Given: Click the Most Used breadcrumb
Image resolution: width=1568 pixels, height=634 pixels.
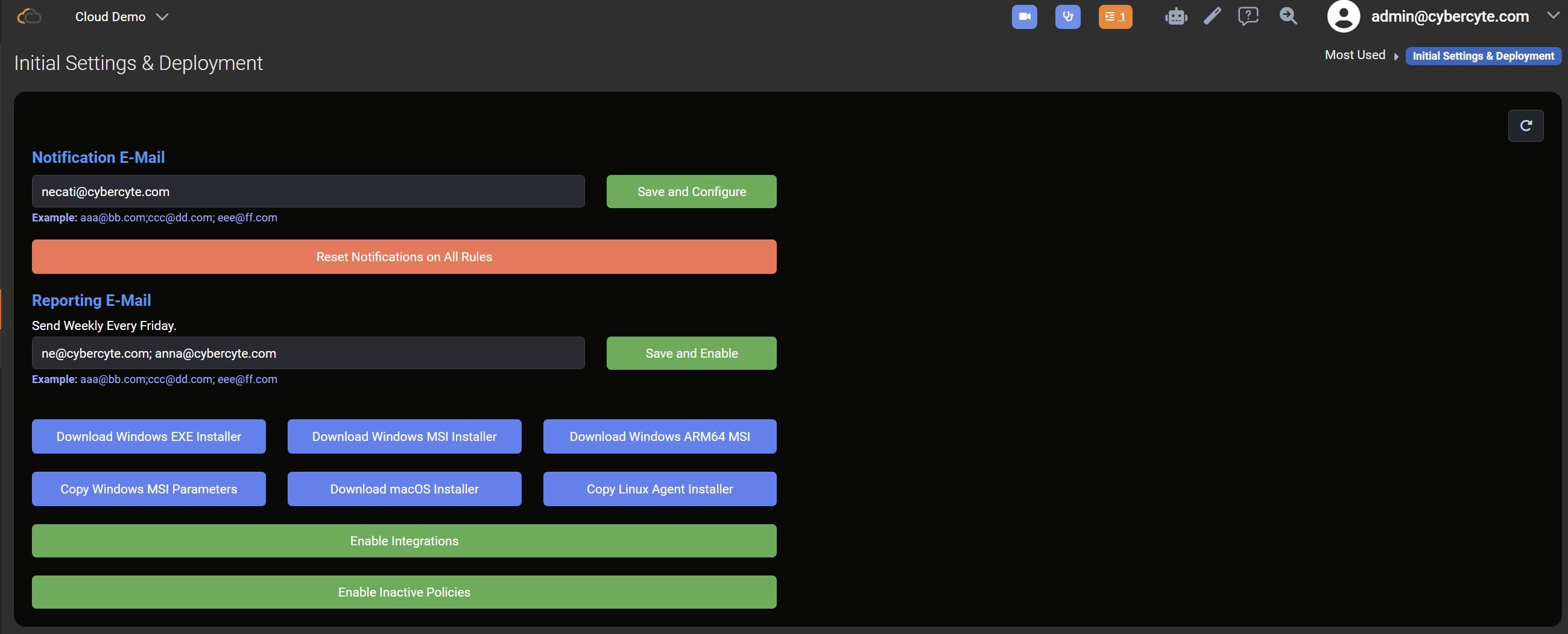Looking at the screenshot, I should click(x=1355, y=55).
